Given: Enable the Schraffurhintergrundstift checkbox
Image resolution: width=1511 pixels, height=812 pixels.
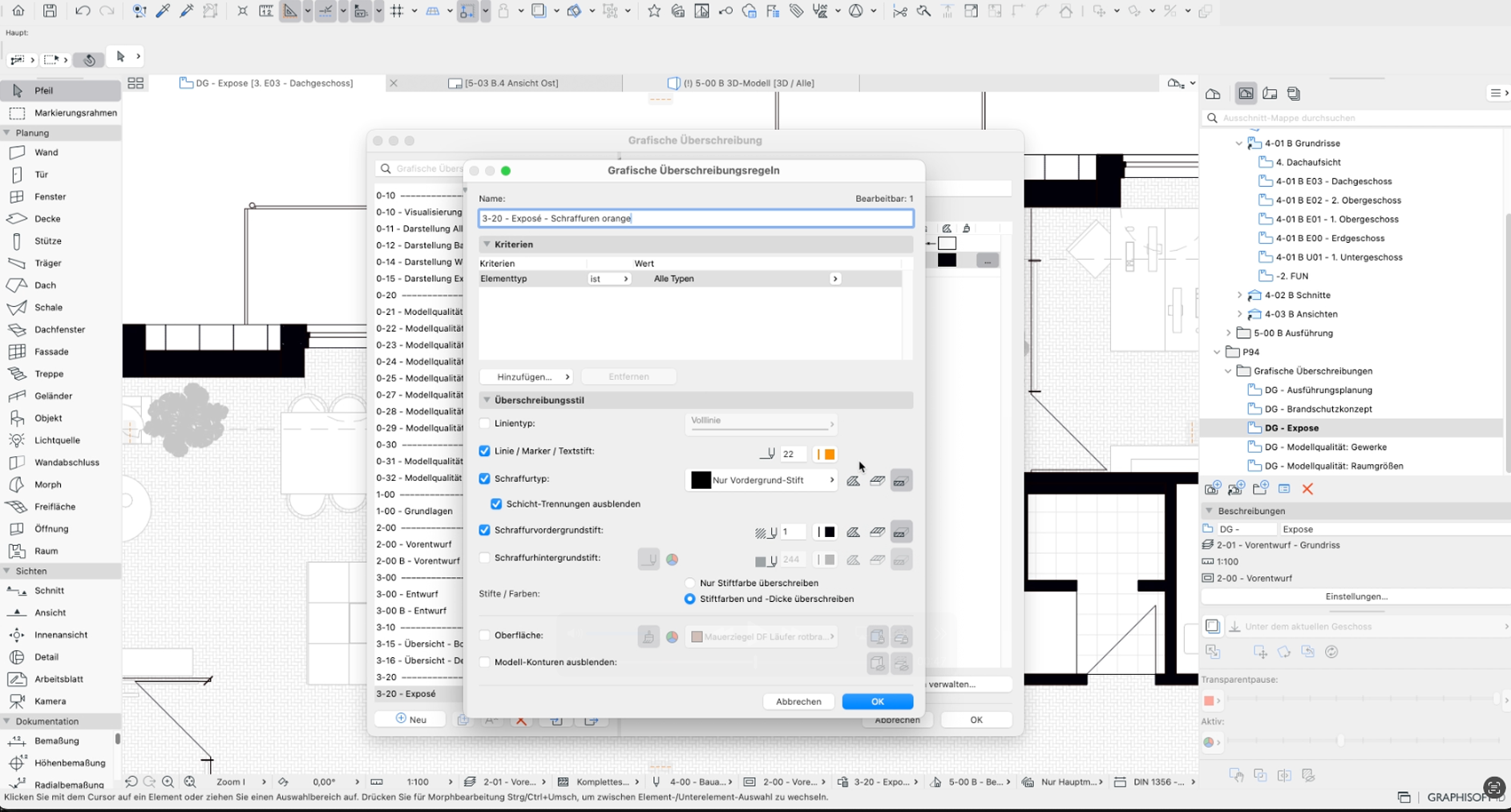Looking at the screenshot, I should click(484, 558).
